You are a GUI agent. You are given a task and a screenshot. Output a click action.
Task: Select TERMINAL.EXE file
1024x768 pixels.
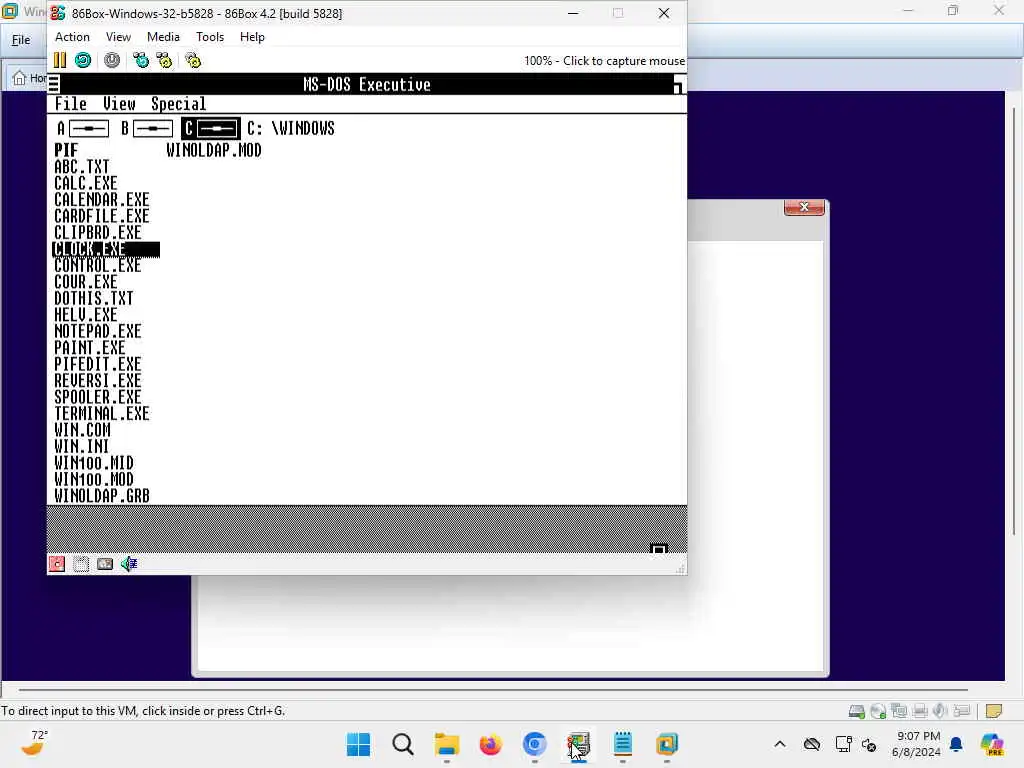102,414
